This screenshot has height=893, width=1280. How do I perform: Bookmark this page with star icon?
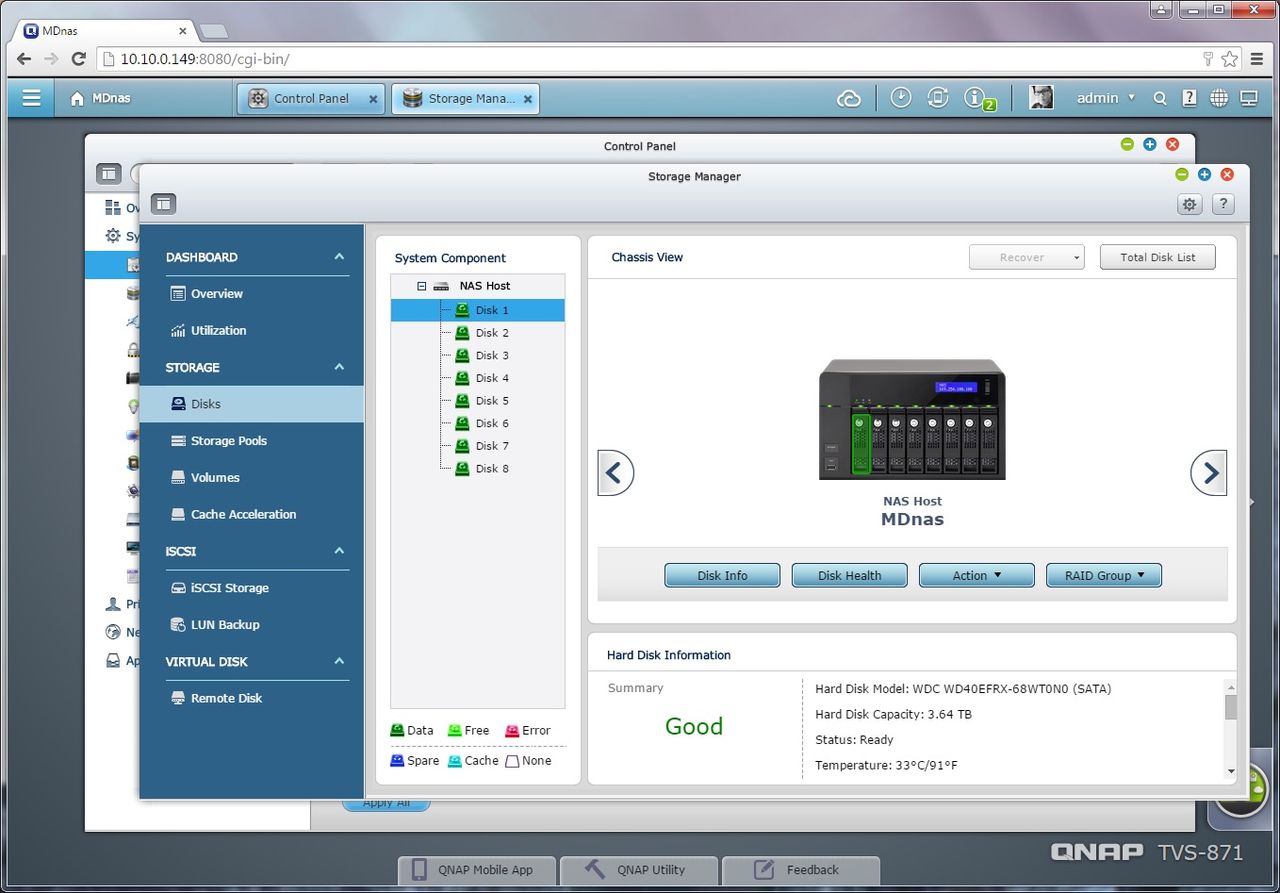[x=1229, y=59]
